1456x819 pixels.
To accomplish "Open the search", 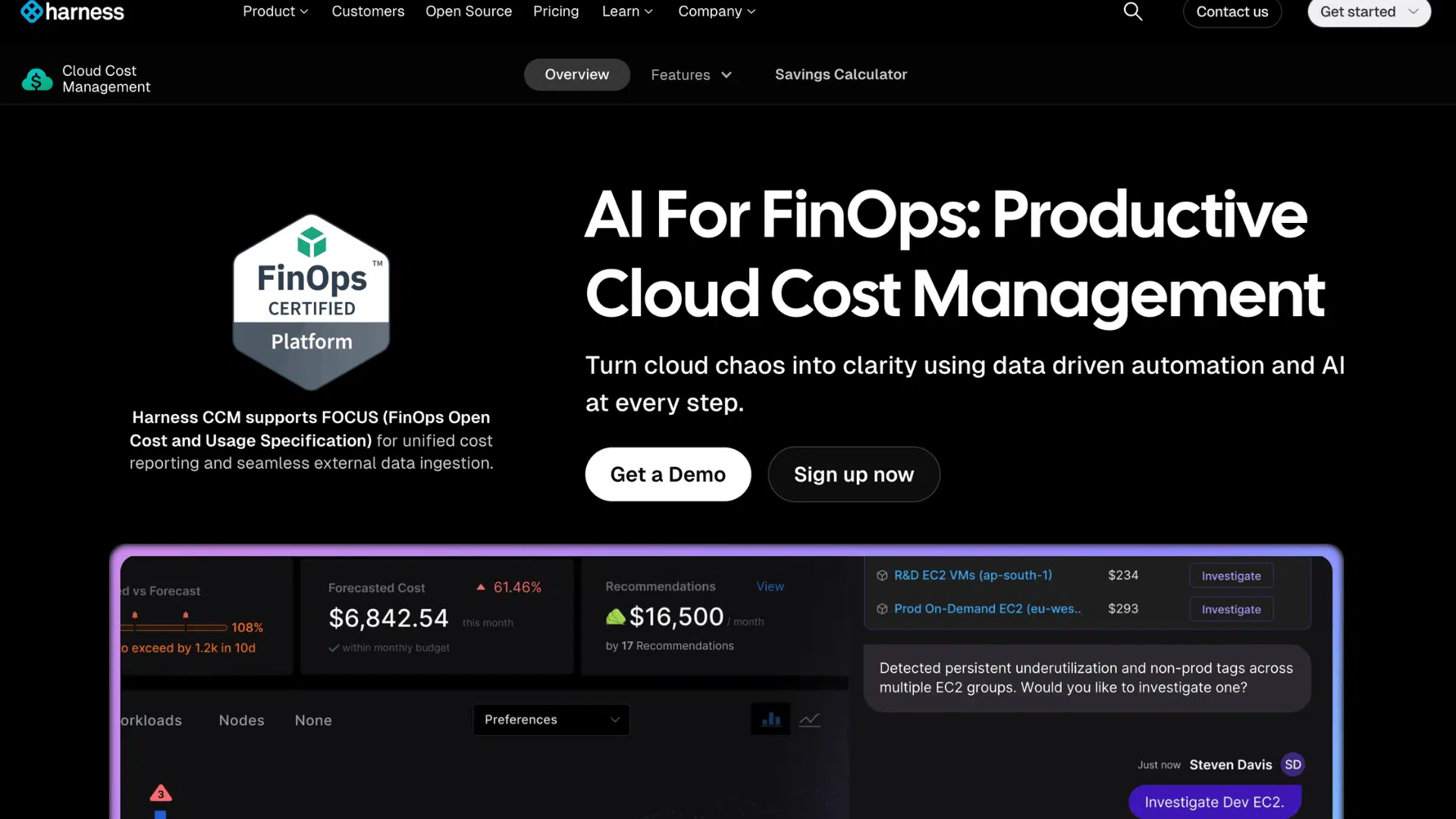I will point(1132,11).
